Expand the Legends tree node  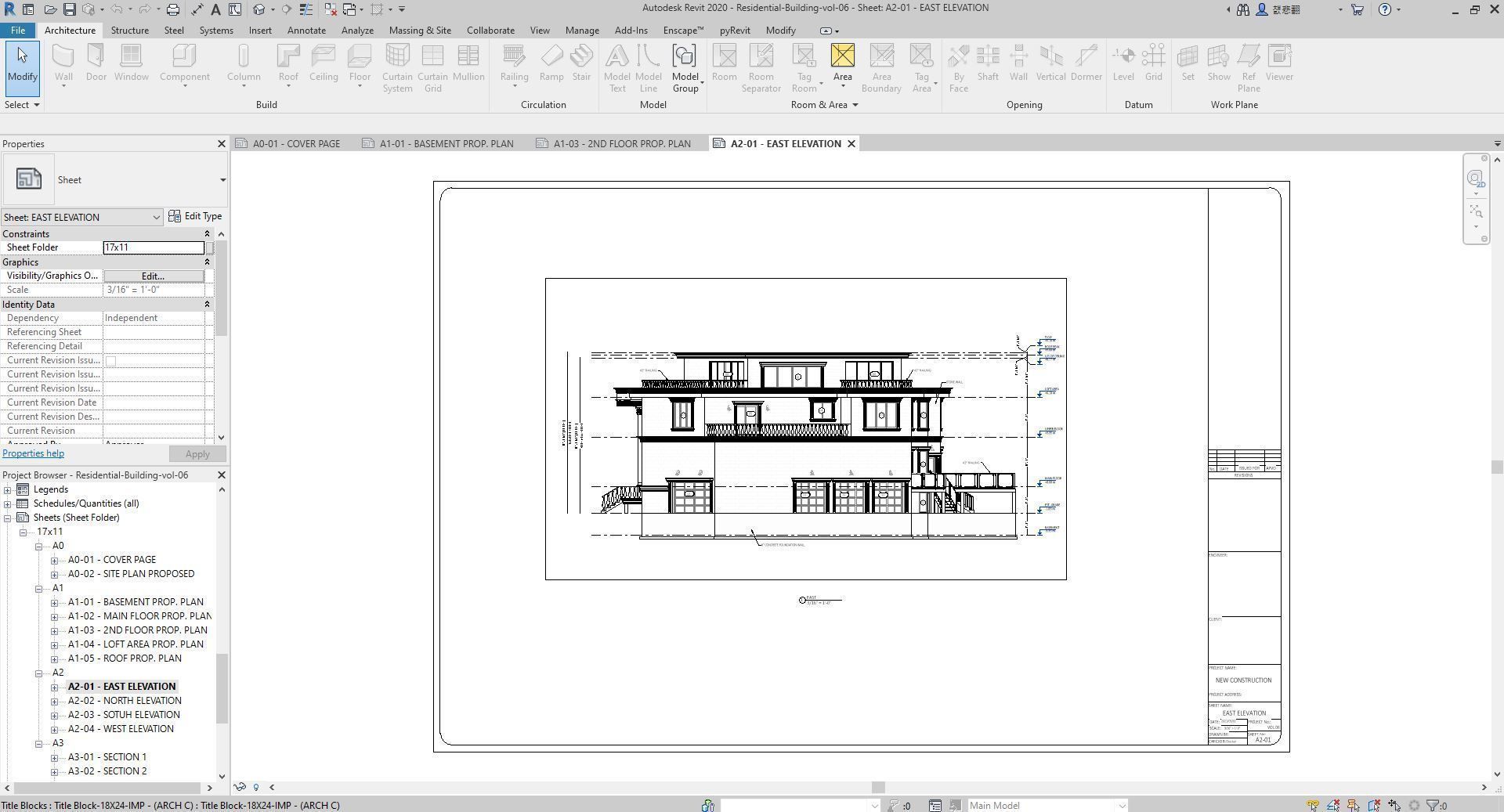[x=8, y=489]
